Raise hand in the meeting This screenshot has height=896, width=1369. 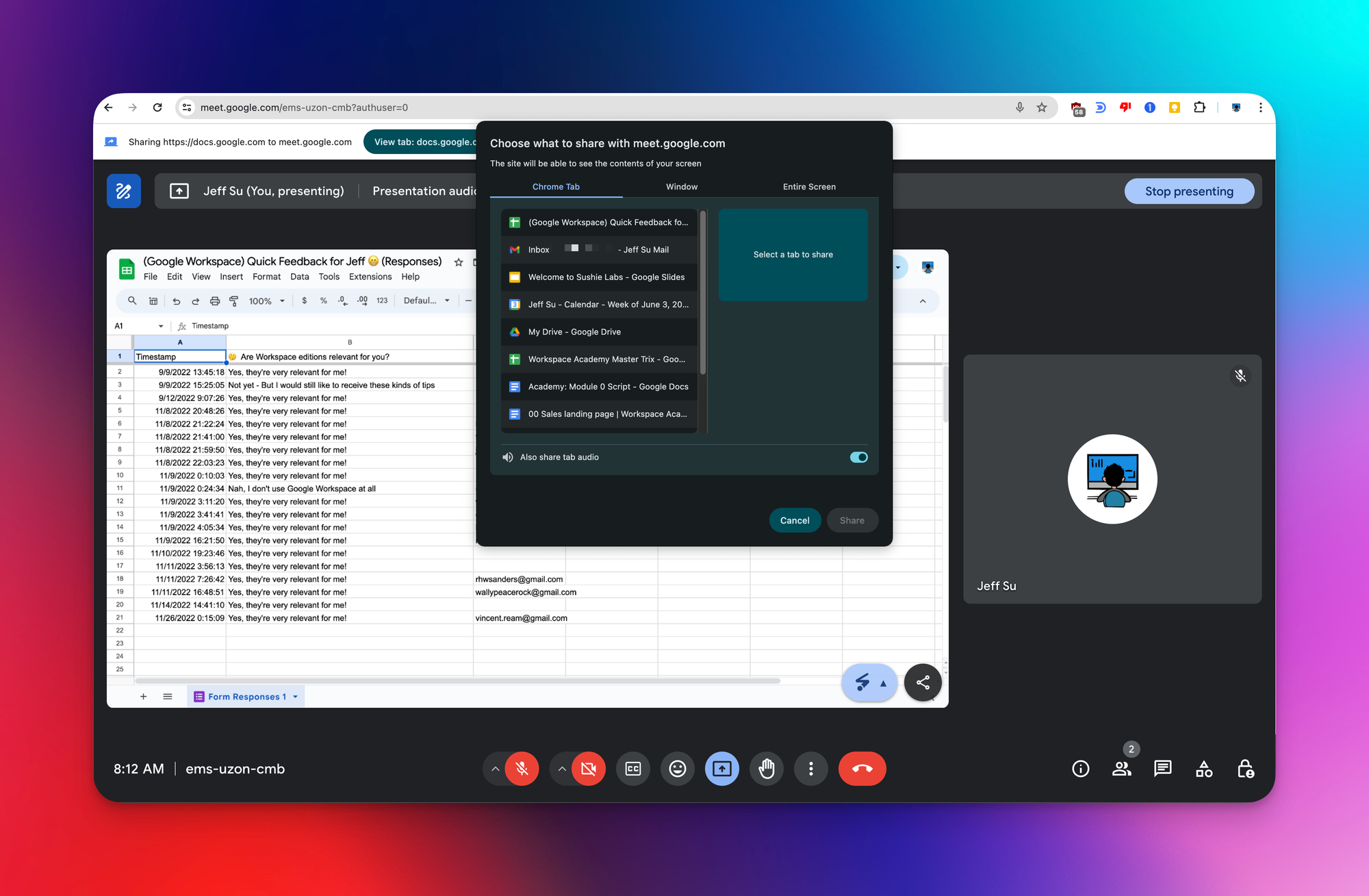click(x=767, y=769)
